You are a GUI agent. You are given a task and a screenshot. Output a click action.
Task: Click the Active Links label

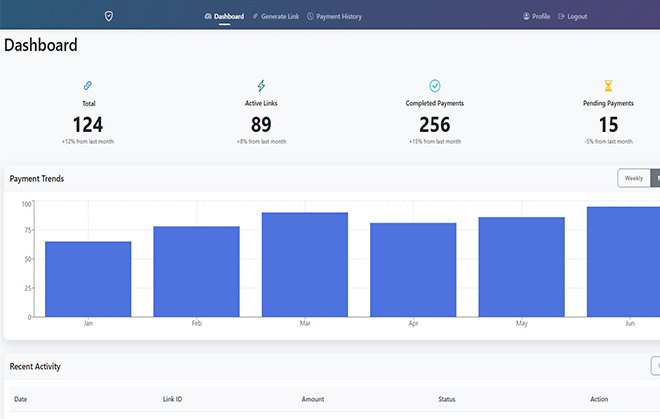[x=261, y=103]
